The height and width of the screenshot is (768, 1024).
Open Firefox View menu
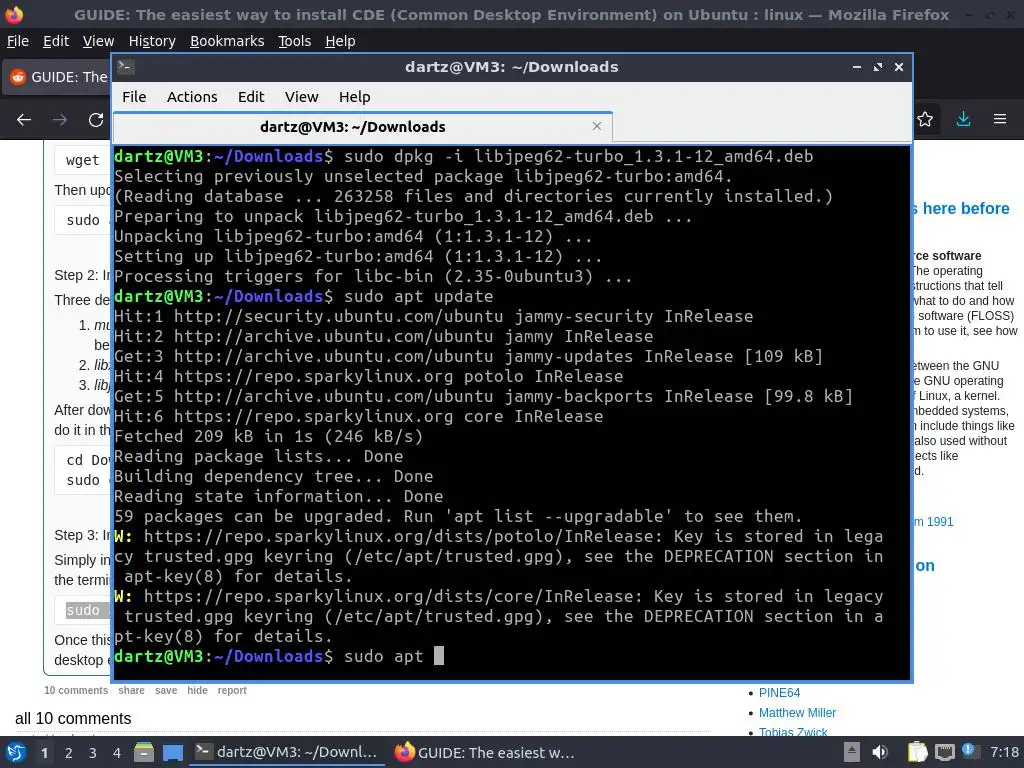click(x=98, y=41)
